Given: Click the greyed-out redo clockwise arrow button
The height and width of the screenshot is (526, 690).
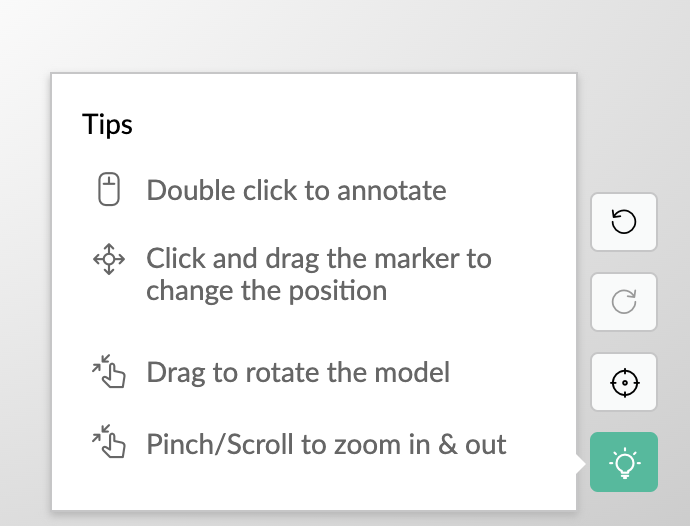Looking at the screenshot, I should coord(624,302).
